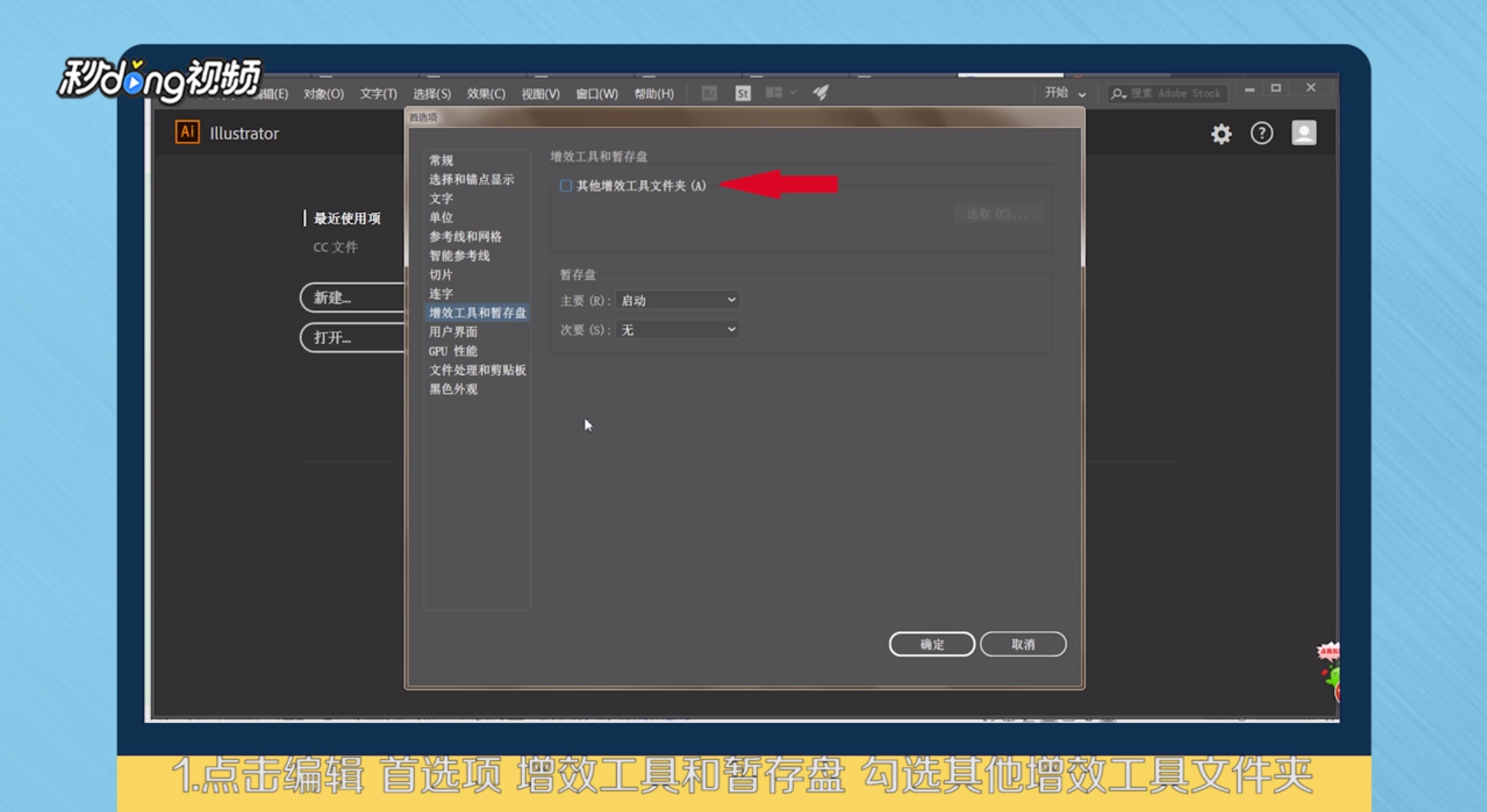The image size is (1487, 812).
Task: Enable 其他增效工具文件夹 checkbox
Action: pyautogui.click(x=566, y=186)
